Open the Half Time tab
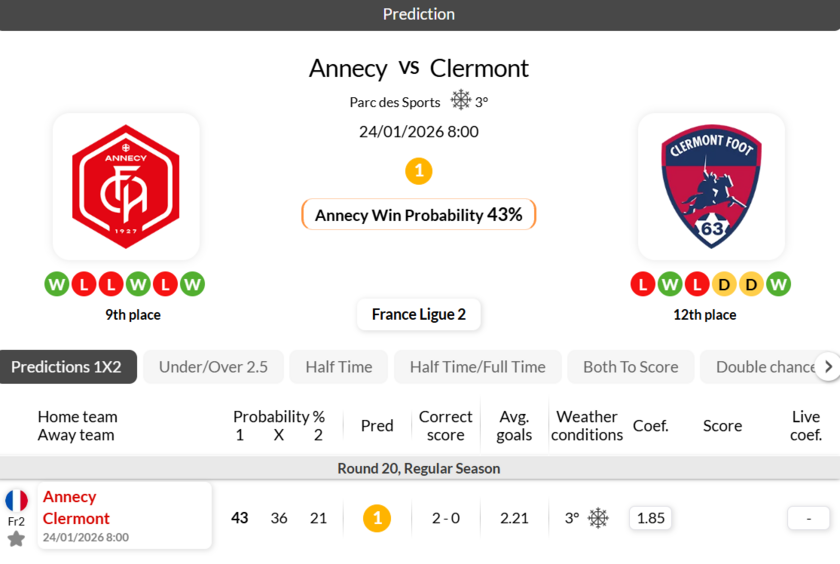The image size is (840, 564). [339, 367]
